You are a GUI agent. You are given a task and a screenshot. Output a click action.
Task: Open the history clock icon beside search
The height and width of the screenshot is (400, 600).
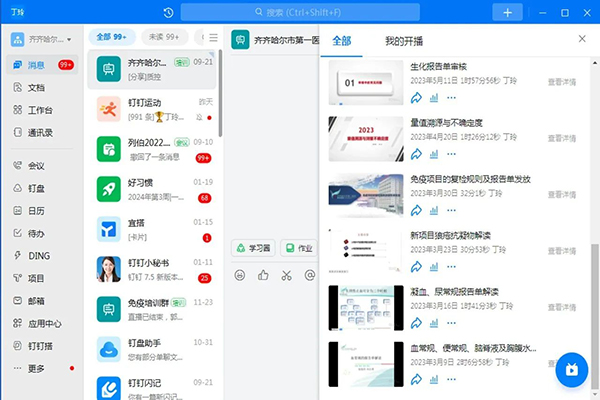(168, 13)
